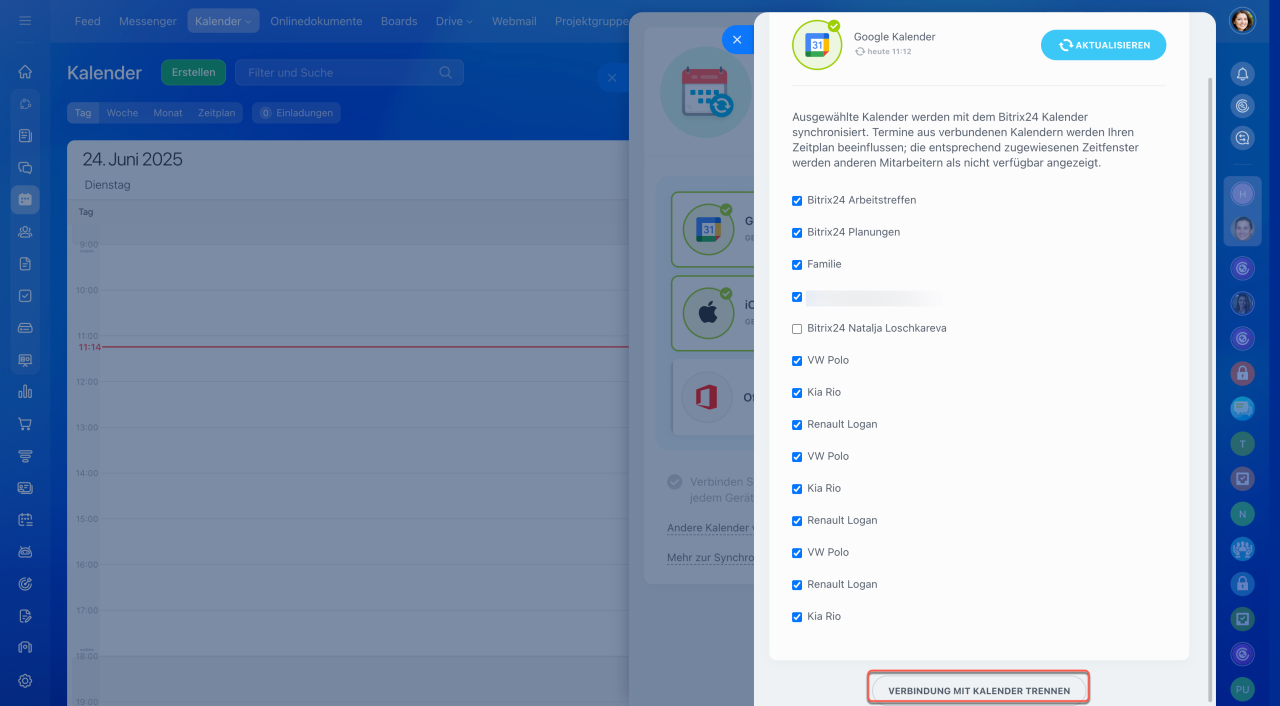Open the target goals sidebar icon
Viewport: 1280px width, 706px height.
coord(25,584)
